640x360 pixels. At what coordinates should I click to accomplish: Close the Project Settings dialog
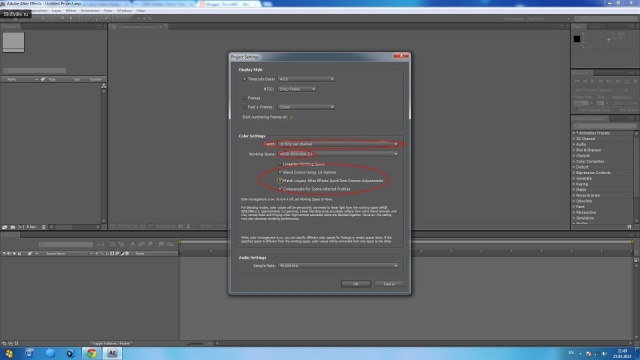401,56
